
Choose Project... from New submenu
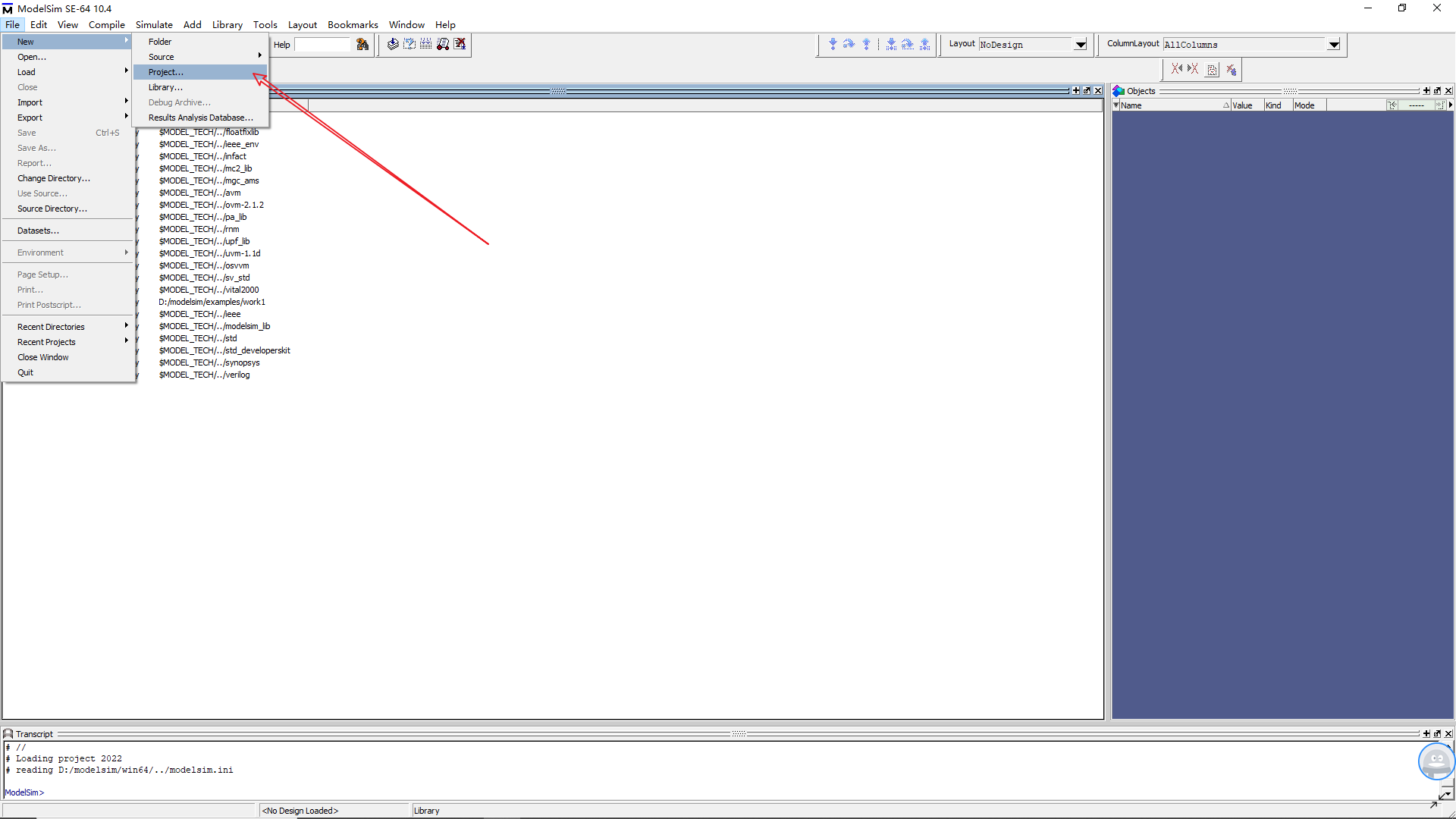(200, 72)
